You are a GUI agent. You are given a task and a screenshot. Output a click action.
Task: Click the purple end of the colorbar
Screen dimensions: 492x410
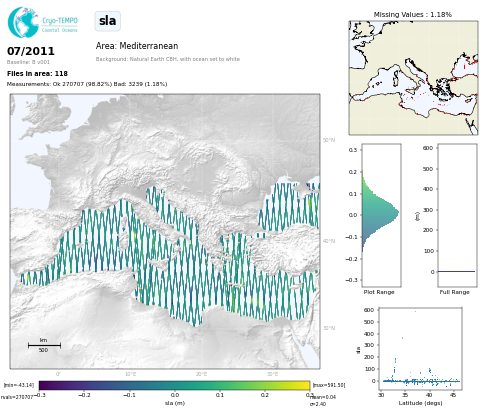(44, 385)
